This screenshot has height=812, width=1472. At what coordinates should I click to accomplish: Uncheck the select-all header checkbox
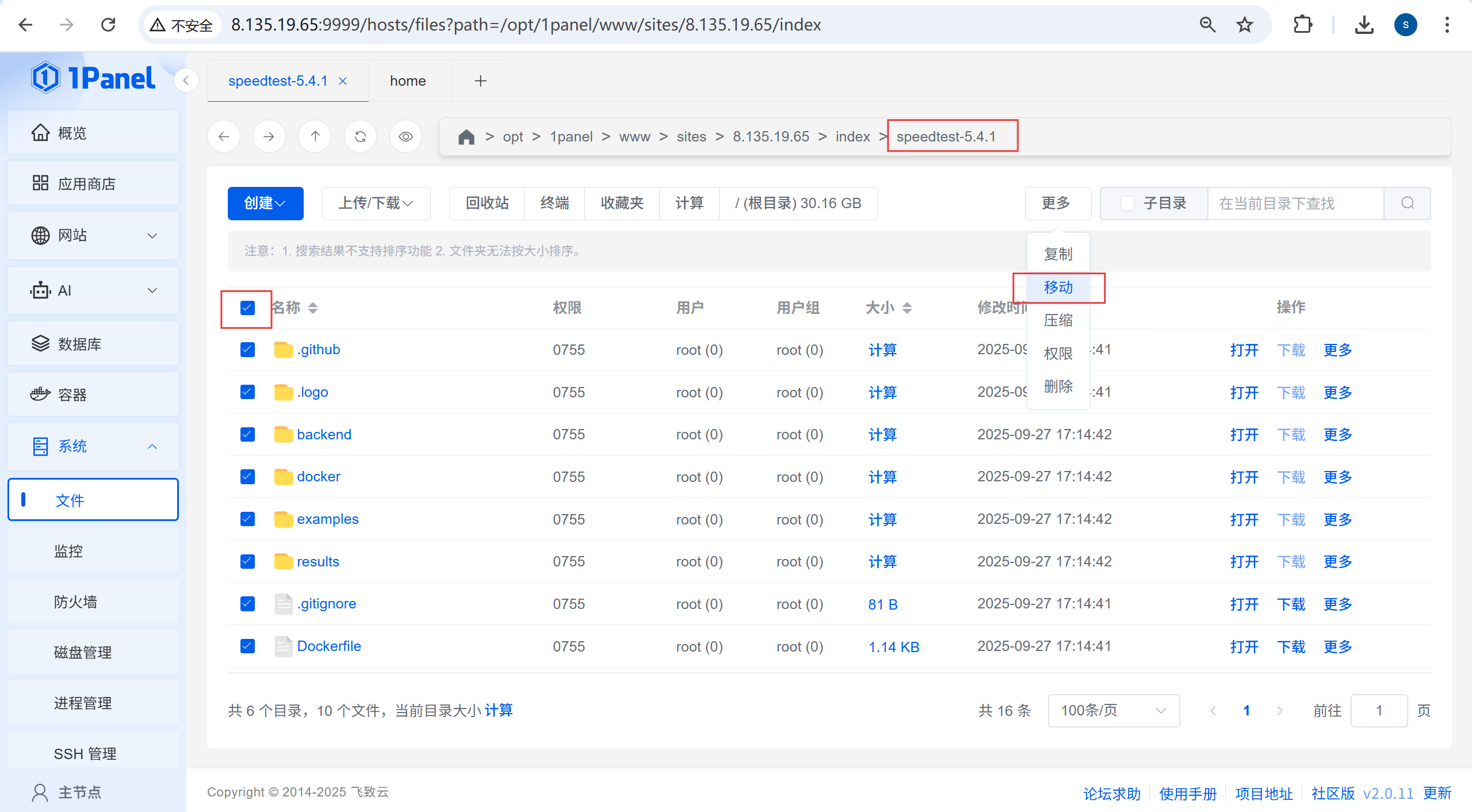click(x=247, y=308)
